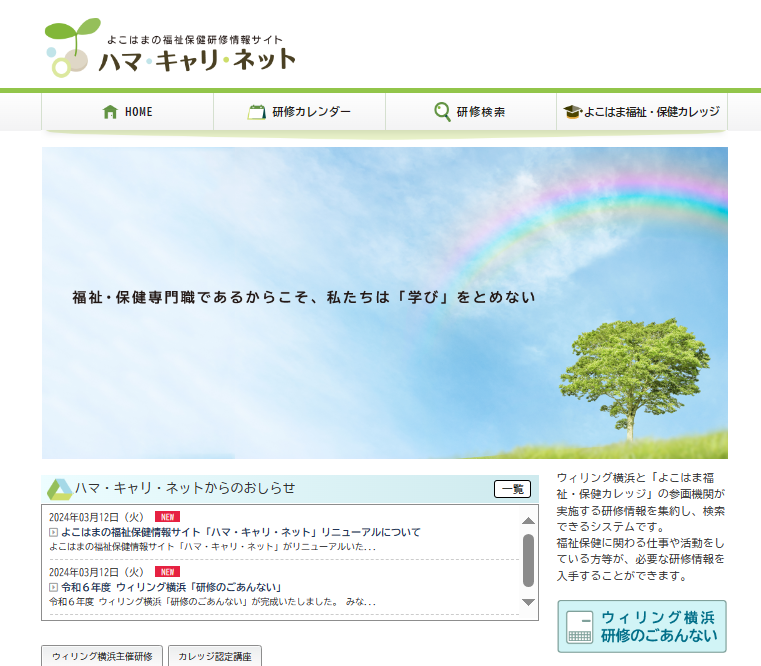Click the excerpt text ending がリニューアルいた...

tap(213, 547)
